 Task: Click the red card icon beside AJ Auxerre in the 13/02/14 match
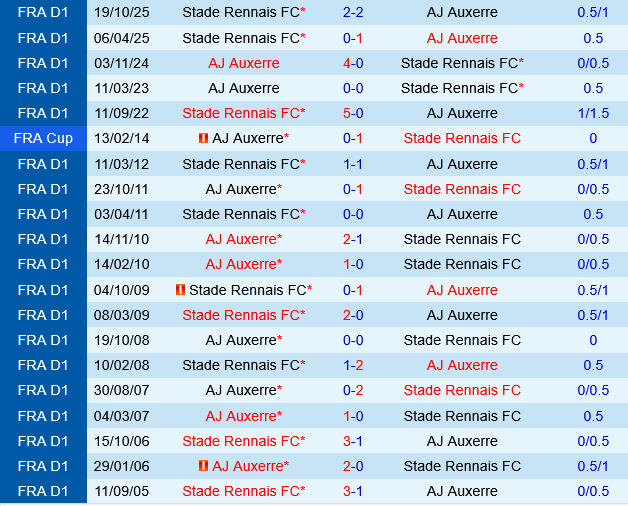pos(204,138)
